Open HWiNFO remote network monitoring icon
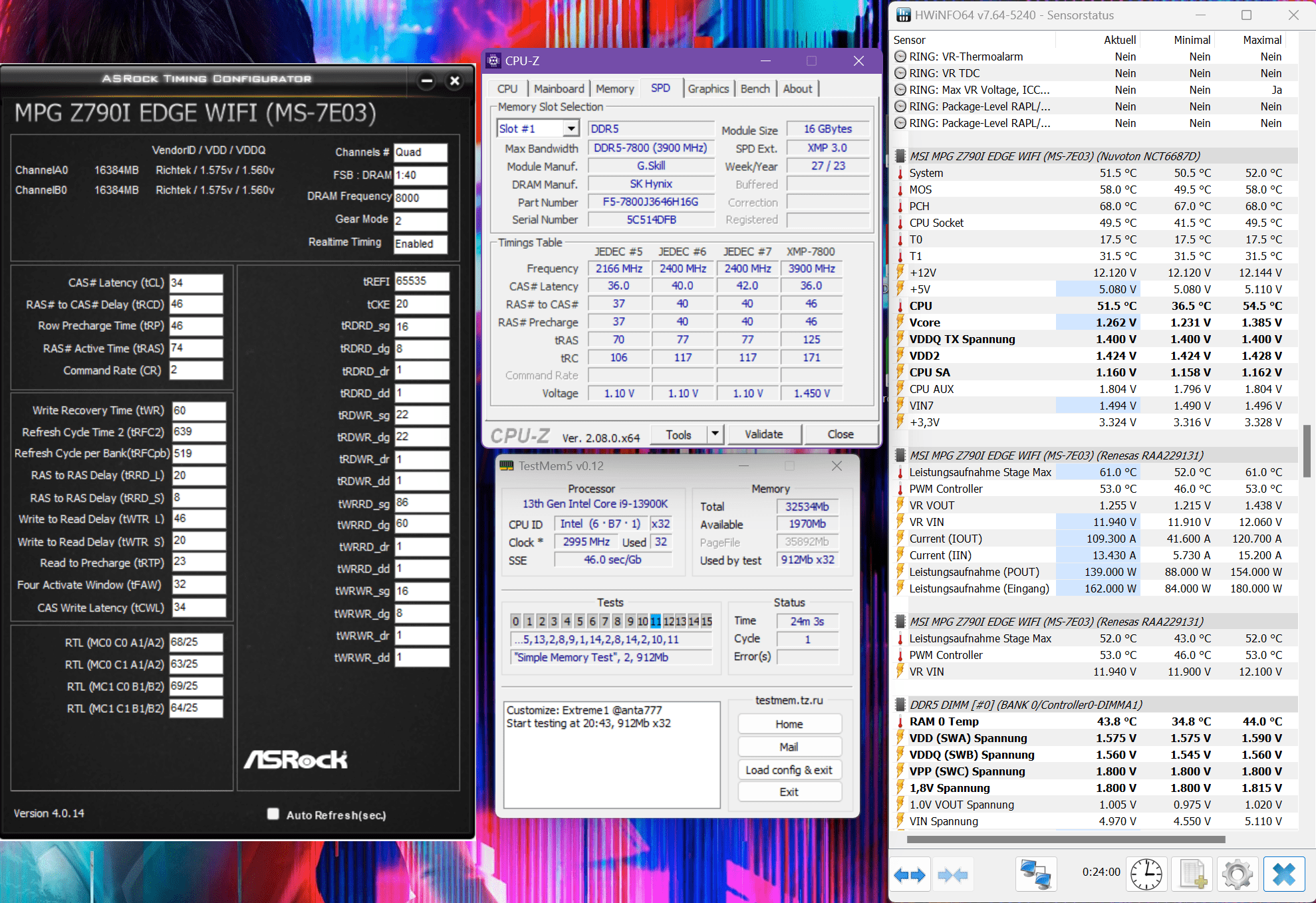Image resolution: width=1316 pixels, height=903 pixels. 1035,874
